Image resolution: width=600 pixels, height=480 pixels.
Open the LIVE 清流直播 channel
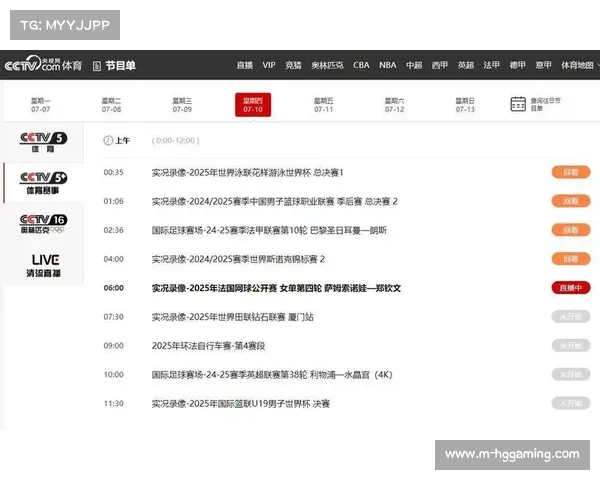(x=44, y=265)
